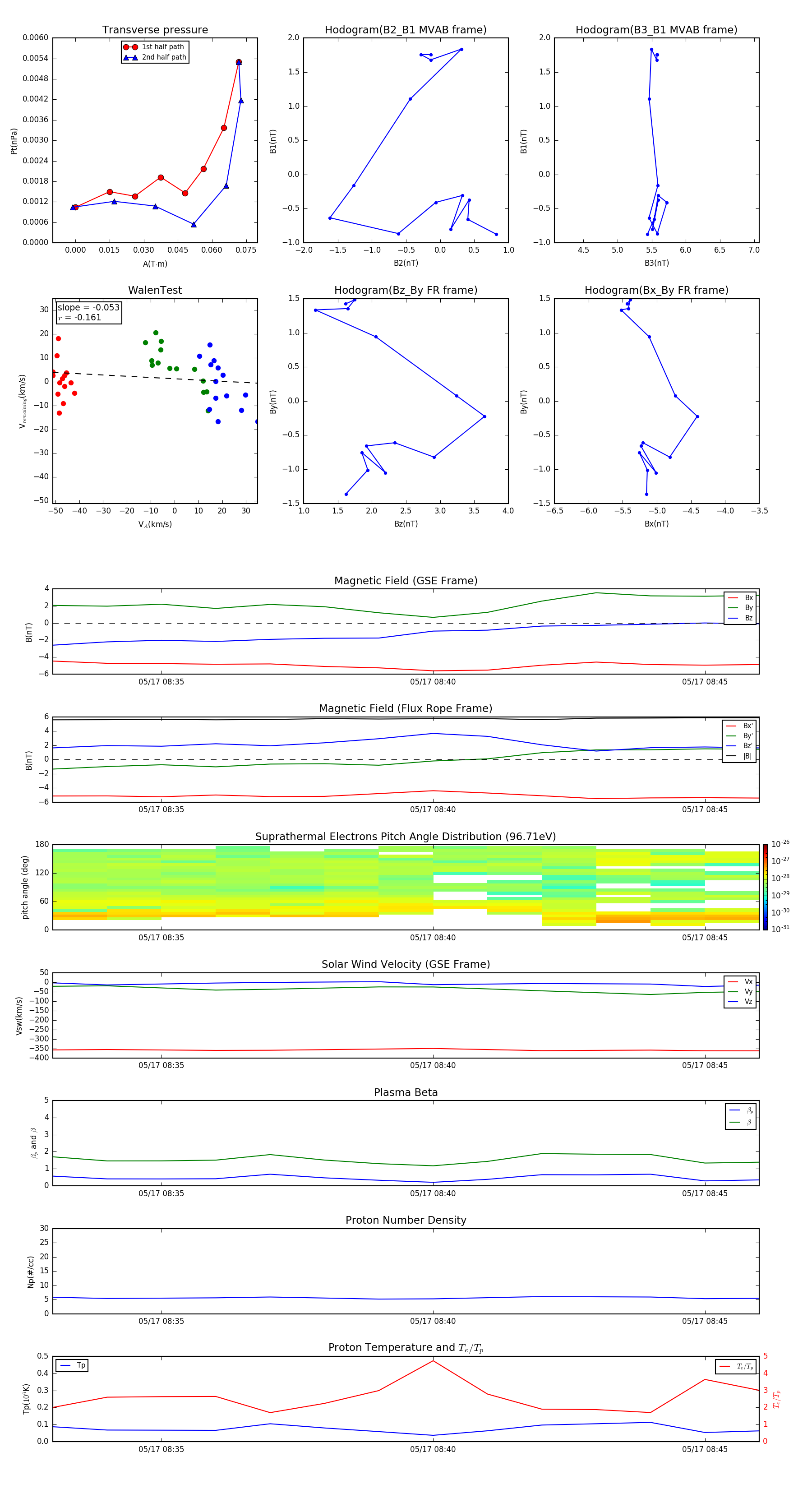The image size is (812, 1489).
Task: Click the 'Bx(nT)' x-axis label
Action: [656, 524]
